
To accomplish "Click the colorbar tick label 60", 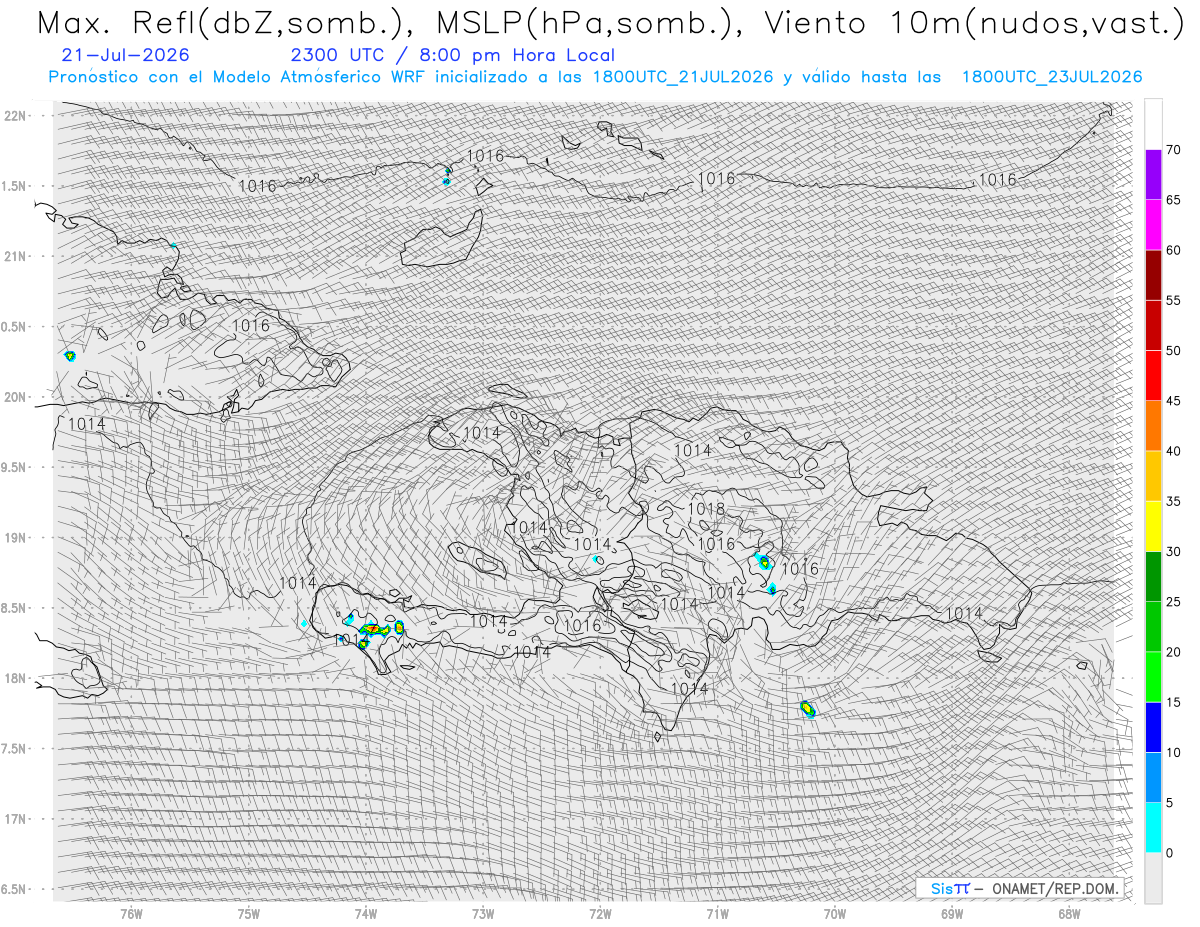I will 1173,250.
